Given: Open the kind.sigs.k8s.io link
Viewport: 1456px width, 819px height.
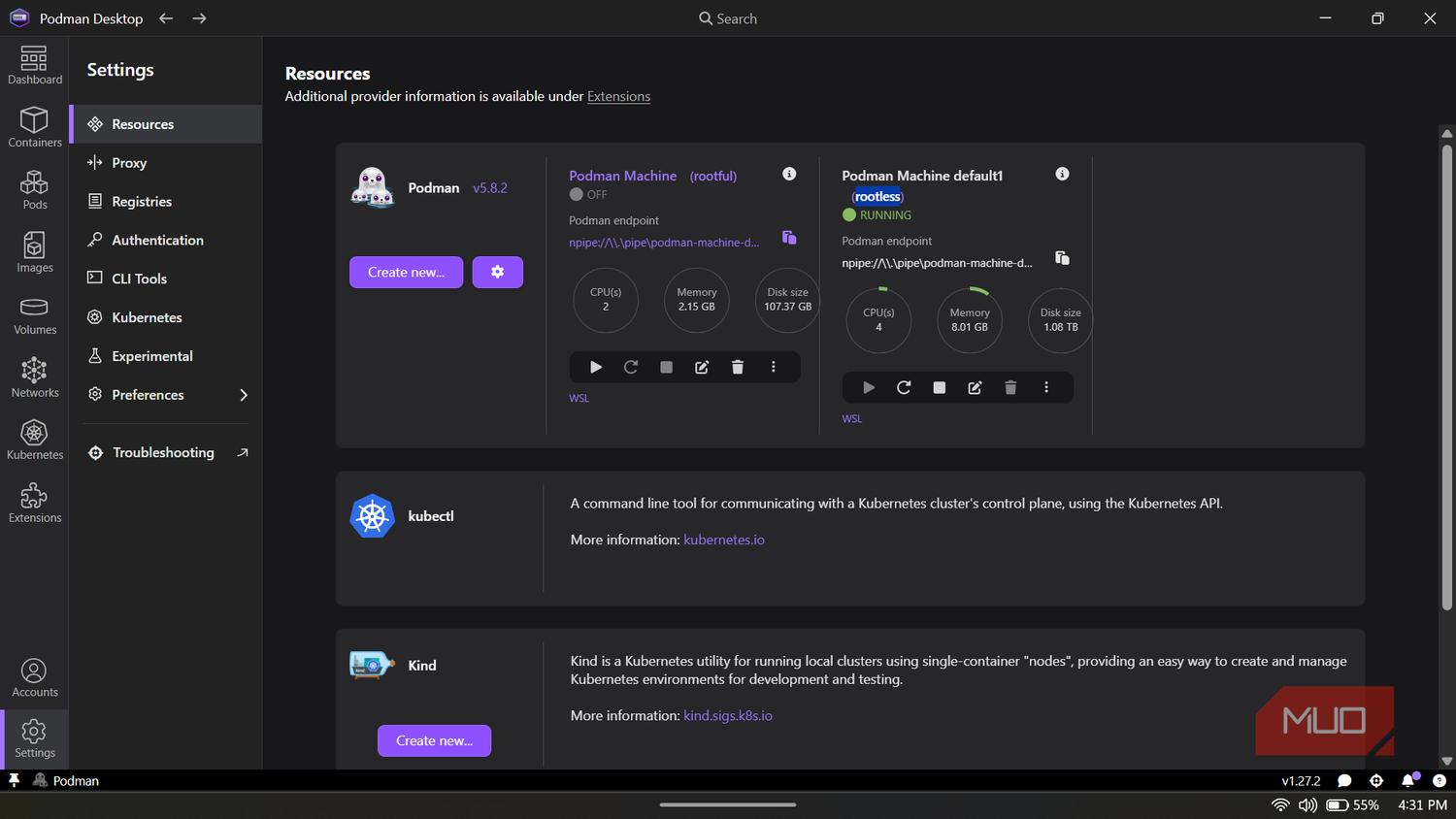Looking at the screenshot, I should point(728,715).
